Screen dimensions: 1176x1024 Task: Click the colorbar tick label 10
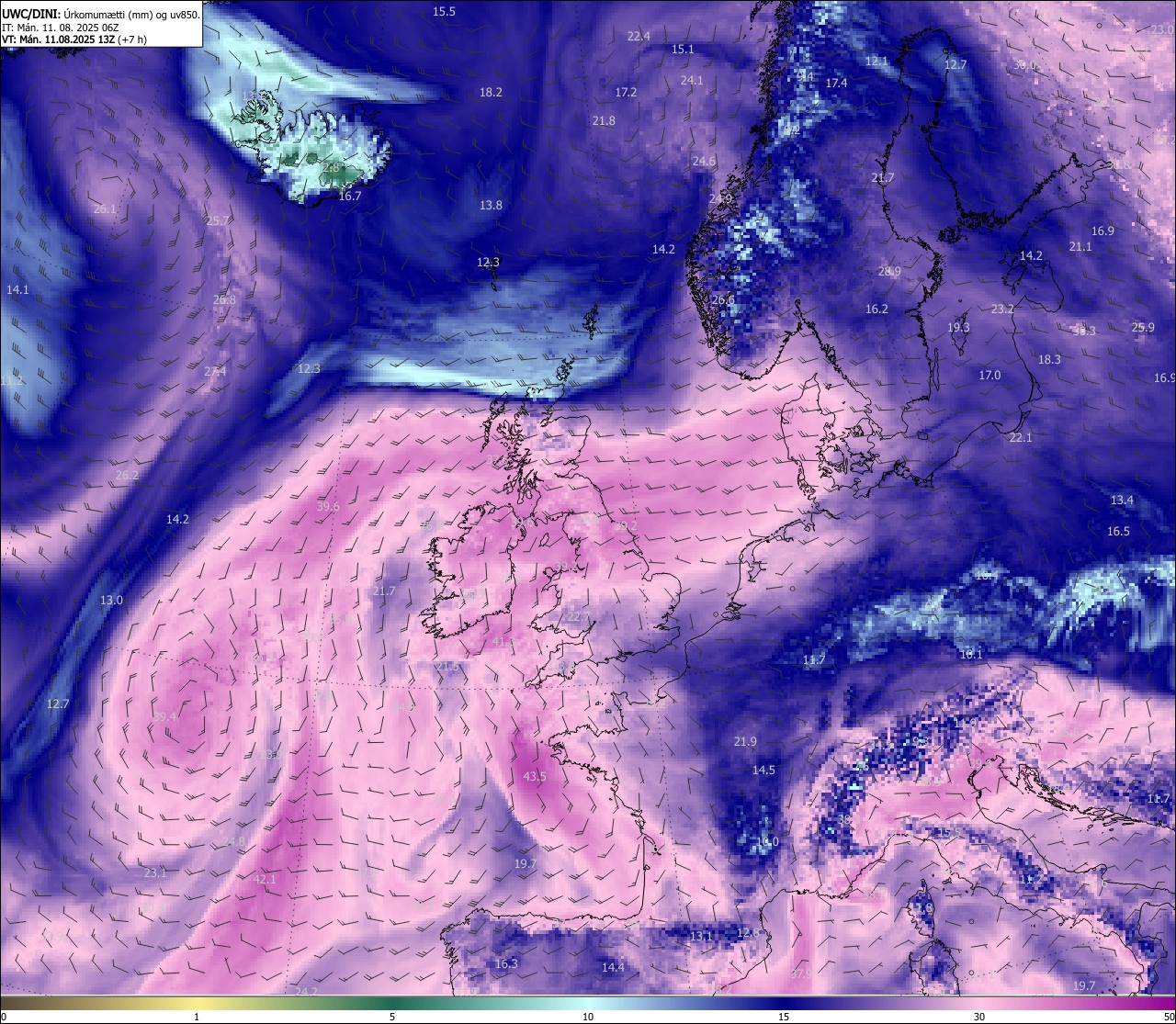point(588,1017)
